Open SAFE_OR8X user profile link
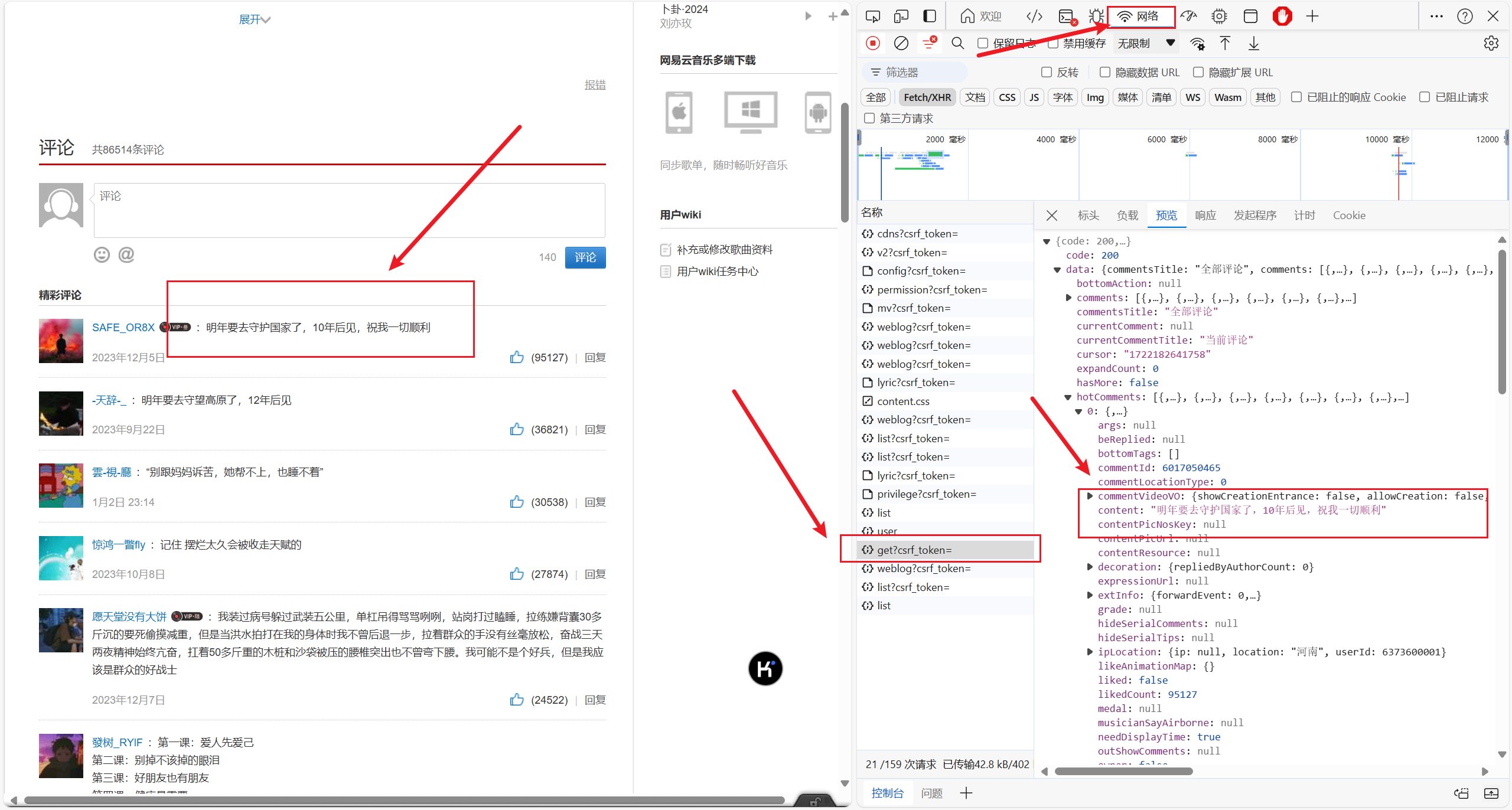 [123, 327]
